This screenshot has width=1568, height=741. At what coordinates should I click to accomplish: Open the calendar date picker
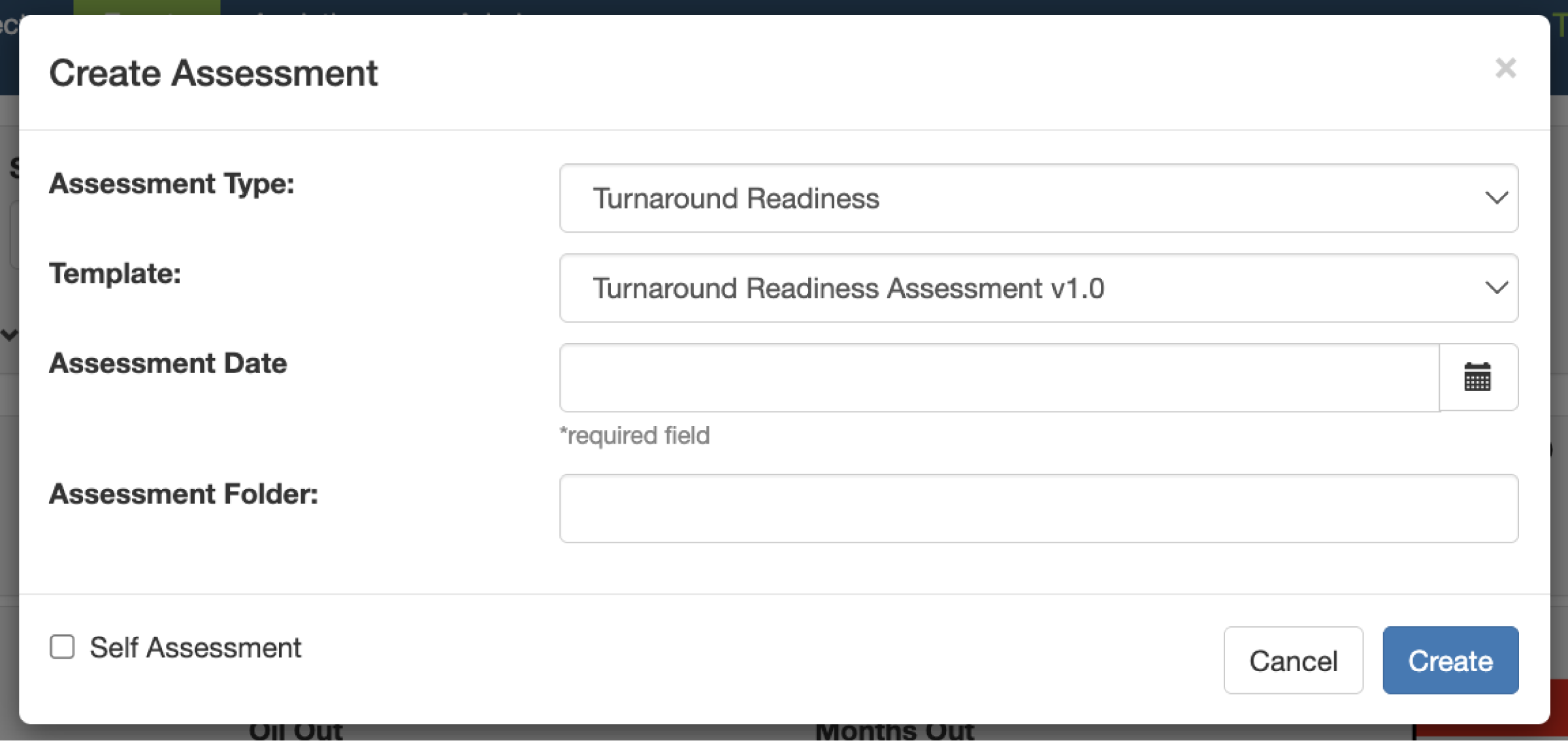[x=1478, y=377]
